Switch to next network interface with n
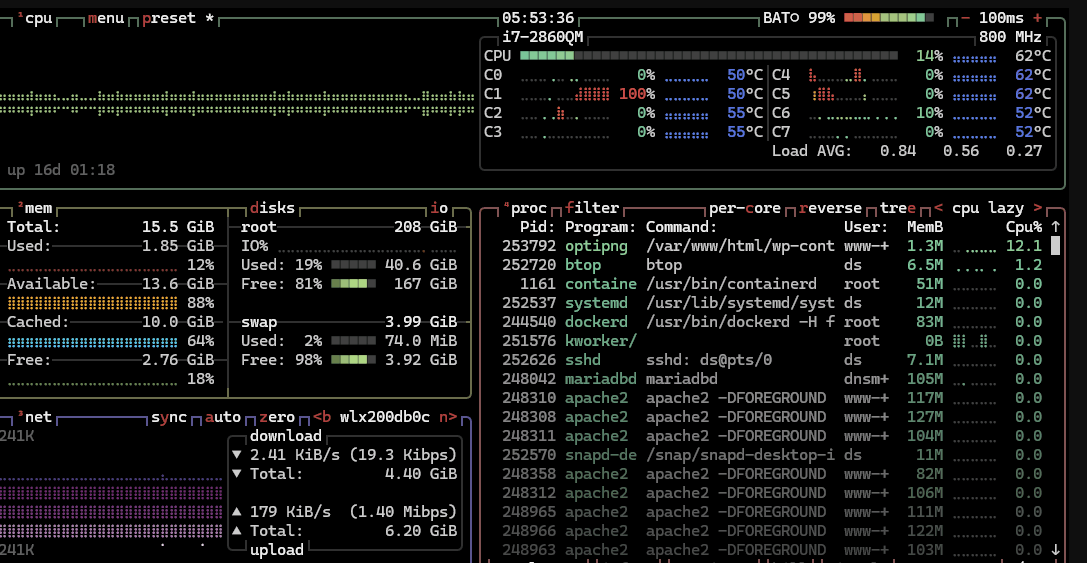Screen dimensions: 1087x563 (x=449, y=417)
